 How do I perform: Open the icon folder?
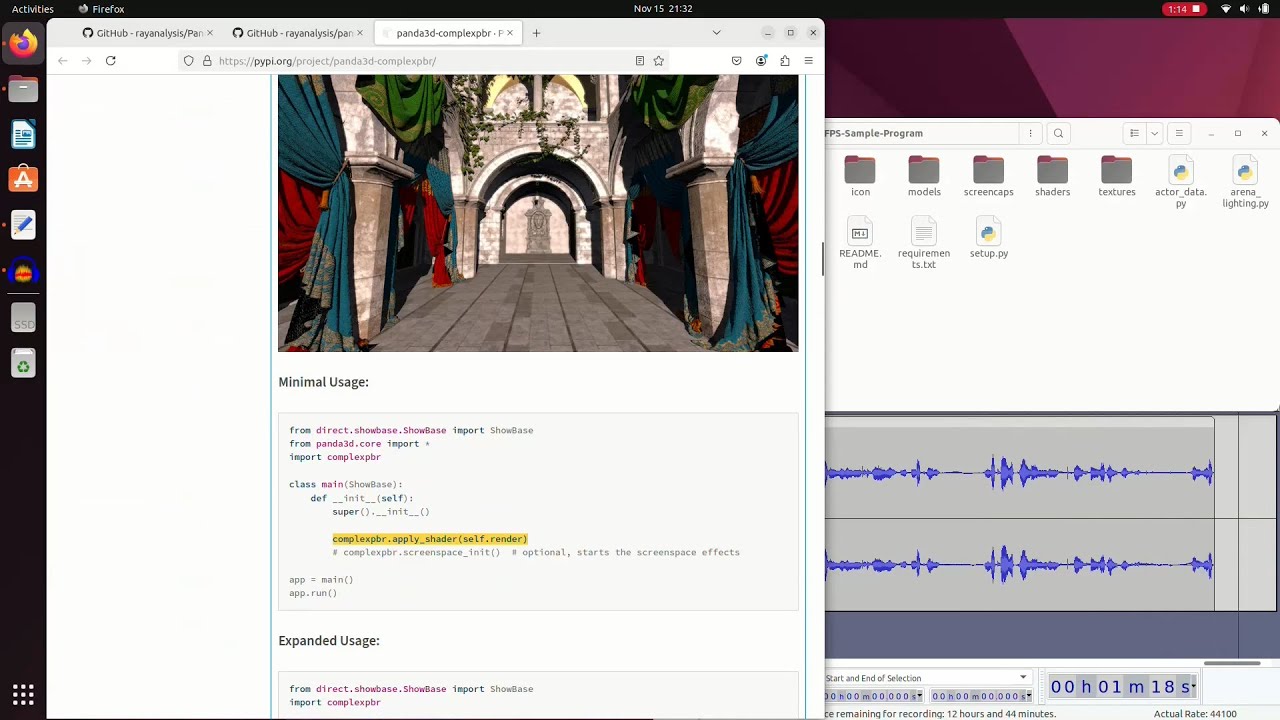[x=860, y=177]
